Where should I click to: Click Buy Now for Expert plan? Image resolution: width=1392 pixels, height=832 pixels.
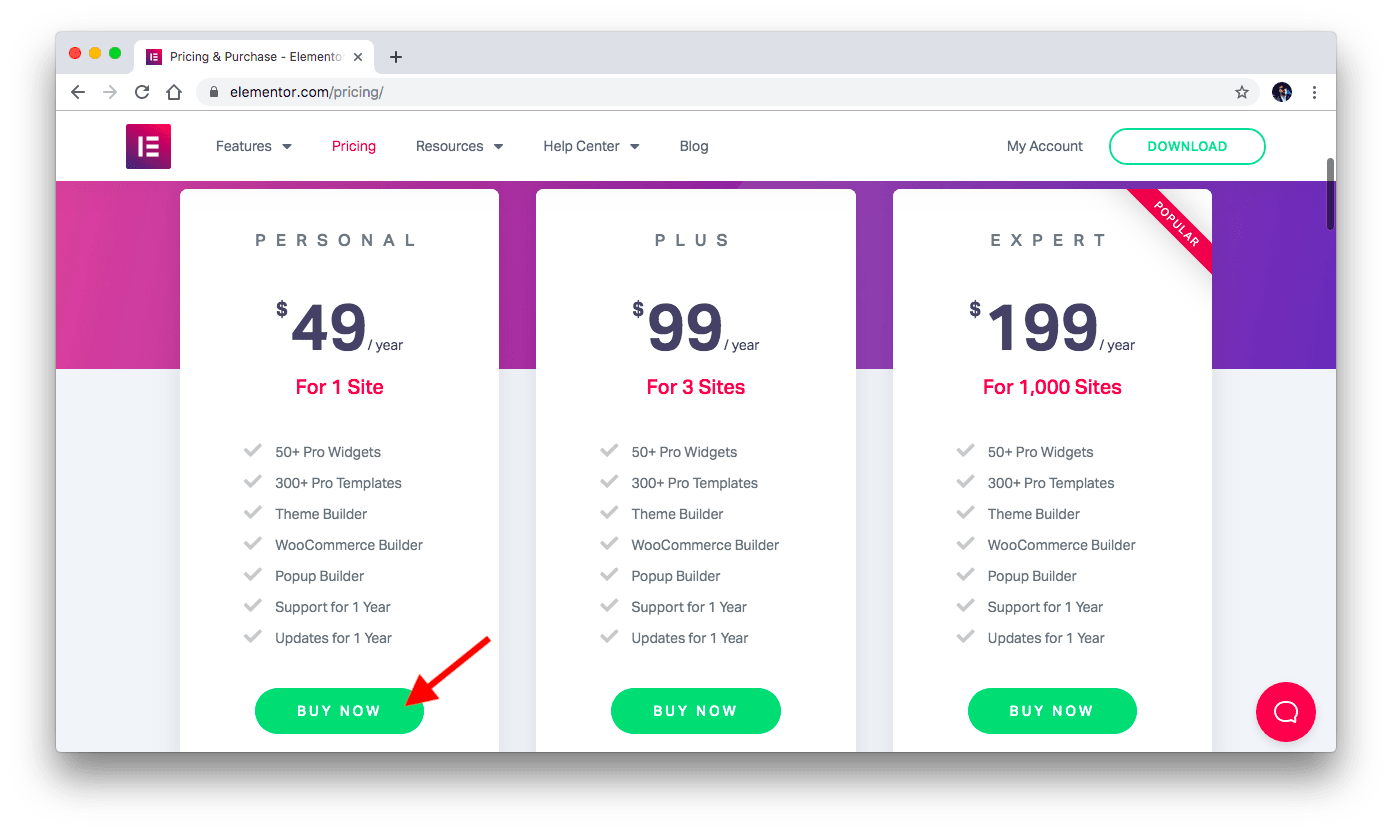[1052, 711]
